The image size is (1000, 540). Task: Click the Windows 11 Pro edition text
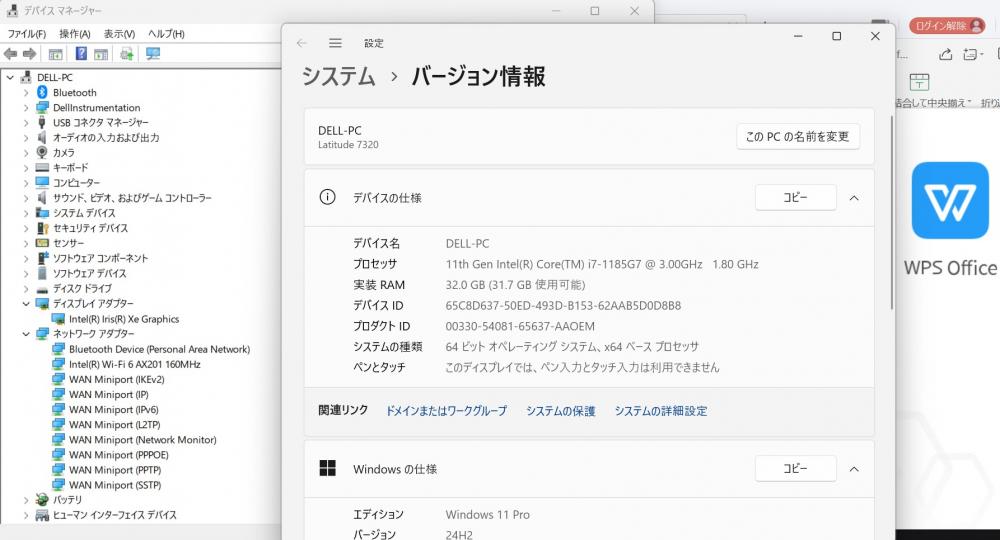(x=487, y=514)
